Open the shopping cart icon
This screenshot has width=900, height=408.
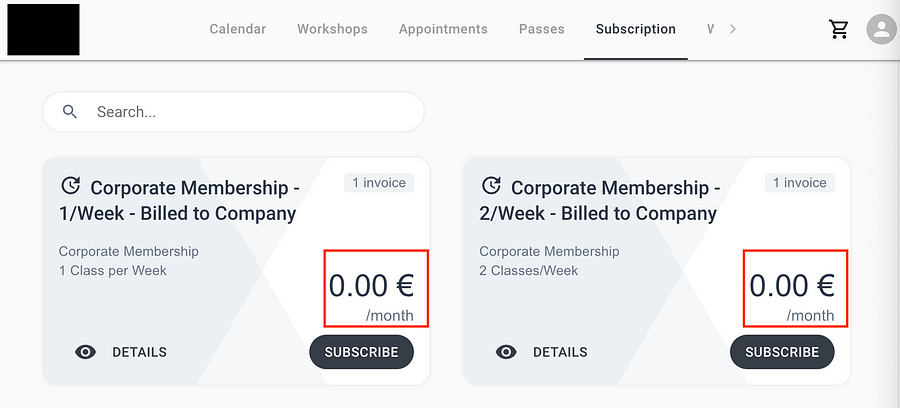click(839, 29)
